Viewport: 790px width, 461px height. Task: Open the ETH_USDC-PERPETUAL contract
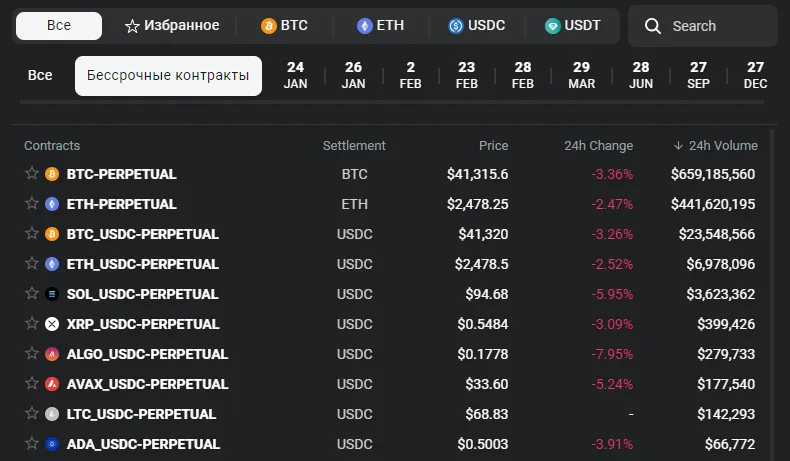(x=143, y=264)
